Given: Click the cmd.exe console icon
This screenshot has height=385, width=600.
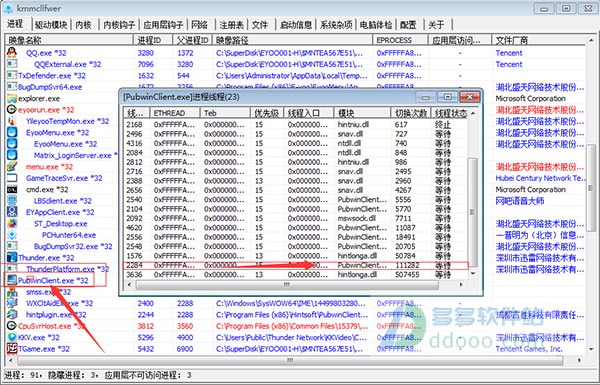Looking at the screenshot, I should pos(12,189).
